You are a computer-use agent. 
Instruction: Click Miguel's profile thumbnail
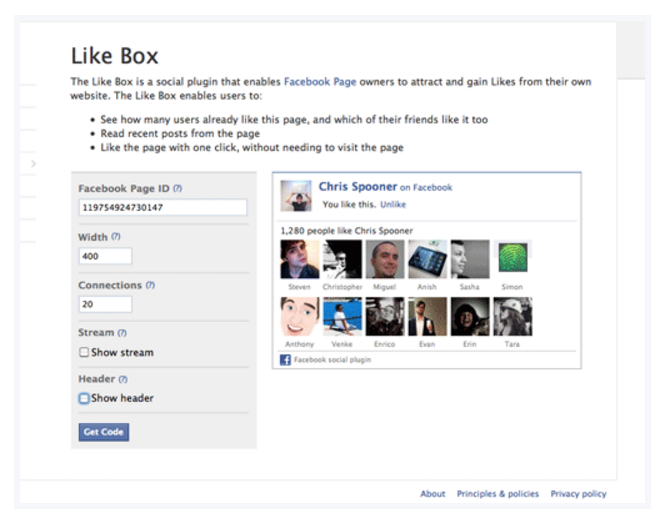[x=385, y=259]
